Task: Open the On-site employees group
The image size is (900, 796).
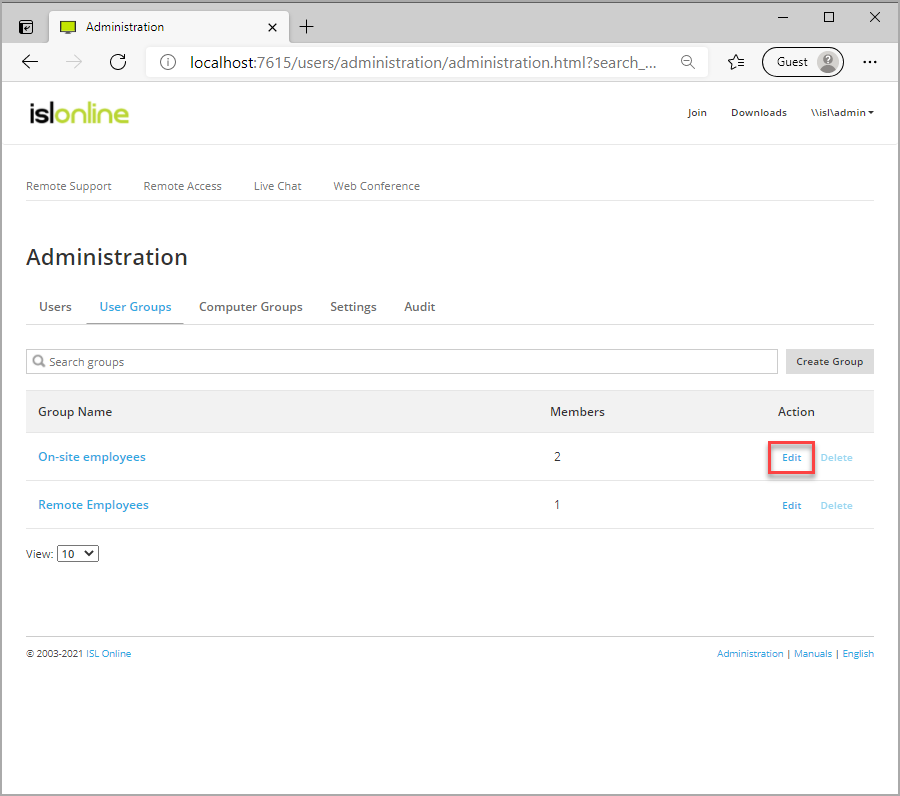Action: pos(92,457)
